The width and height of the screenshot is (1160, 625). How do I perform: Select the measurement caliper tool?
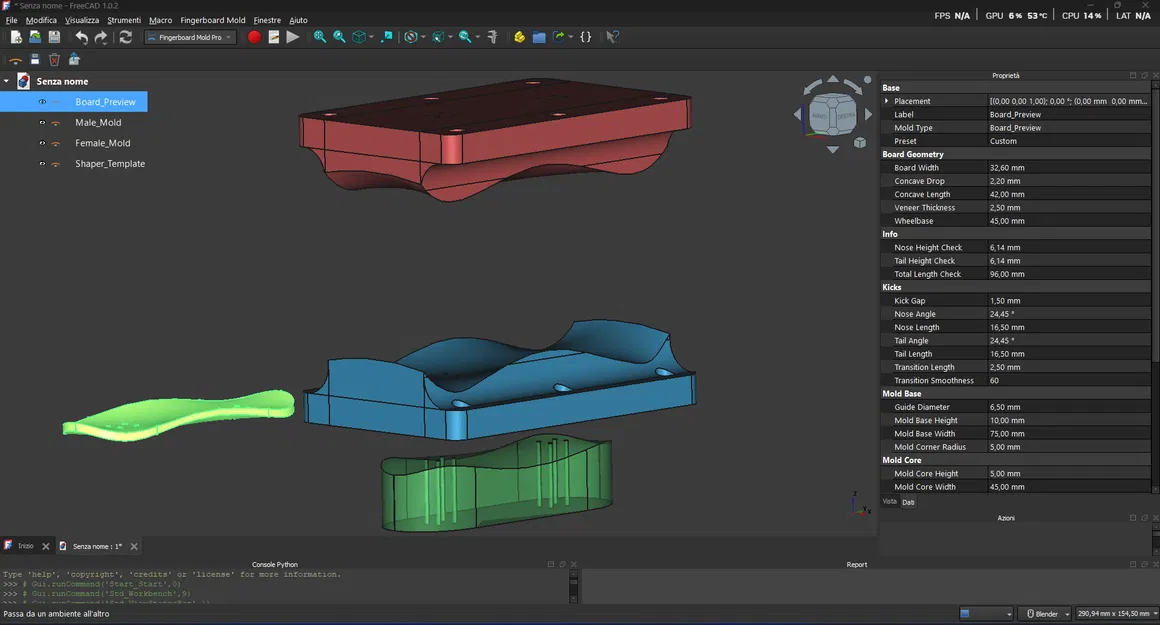494,37
